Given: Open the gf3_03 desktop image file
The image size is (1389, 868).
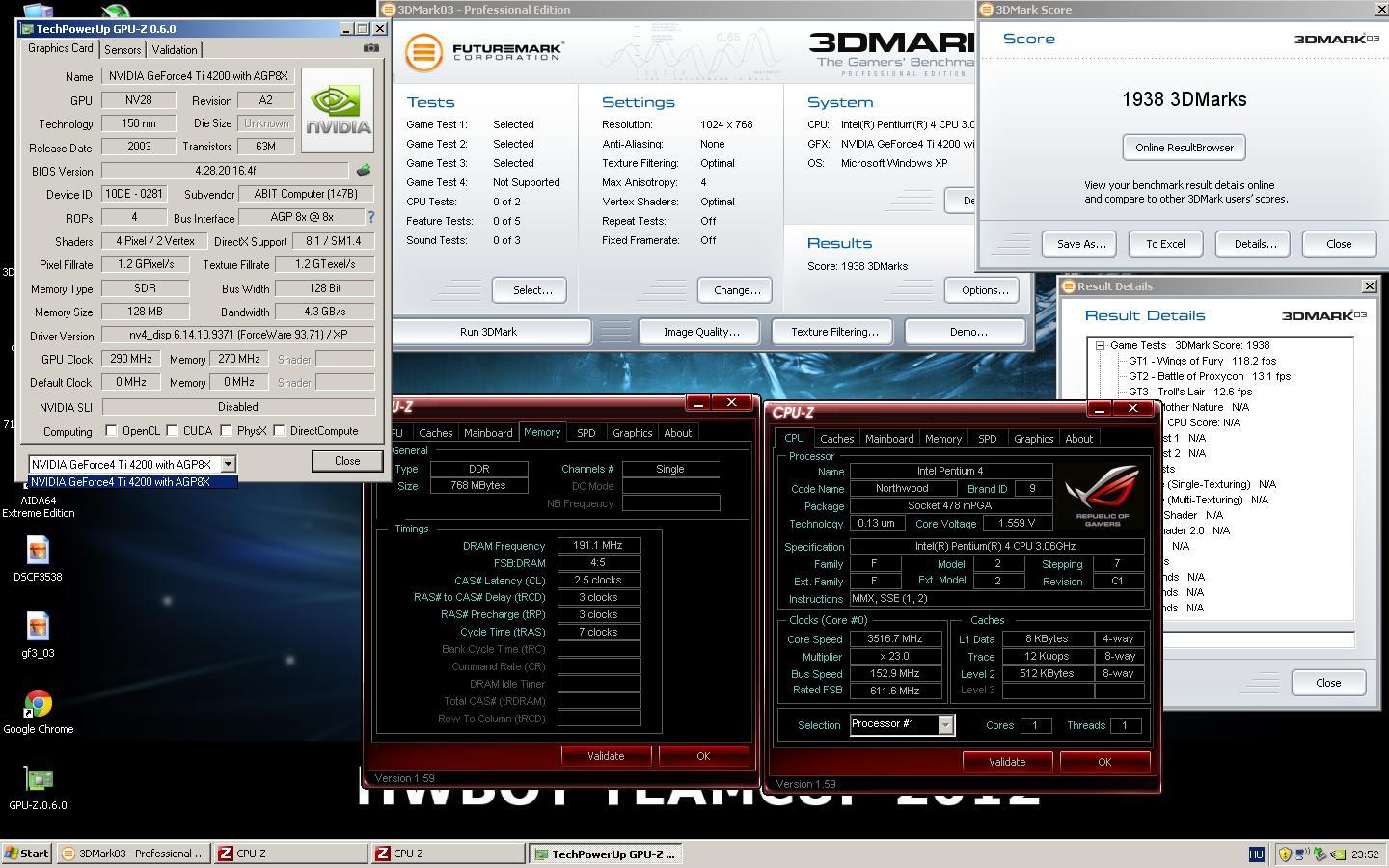Looking at the screenshot, I should pos(38,635).
